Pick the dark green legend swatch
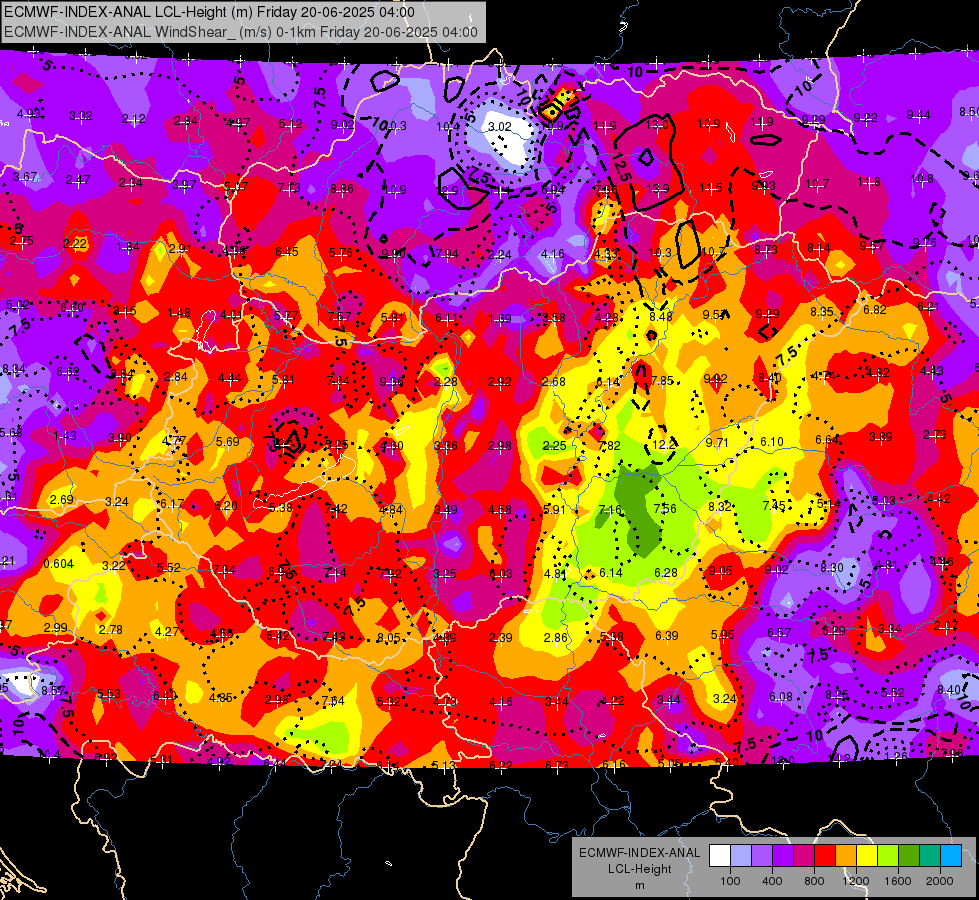Image resolution: width=979 pixels, height=900 pixels. point(908,856)
